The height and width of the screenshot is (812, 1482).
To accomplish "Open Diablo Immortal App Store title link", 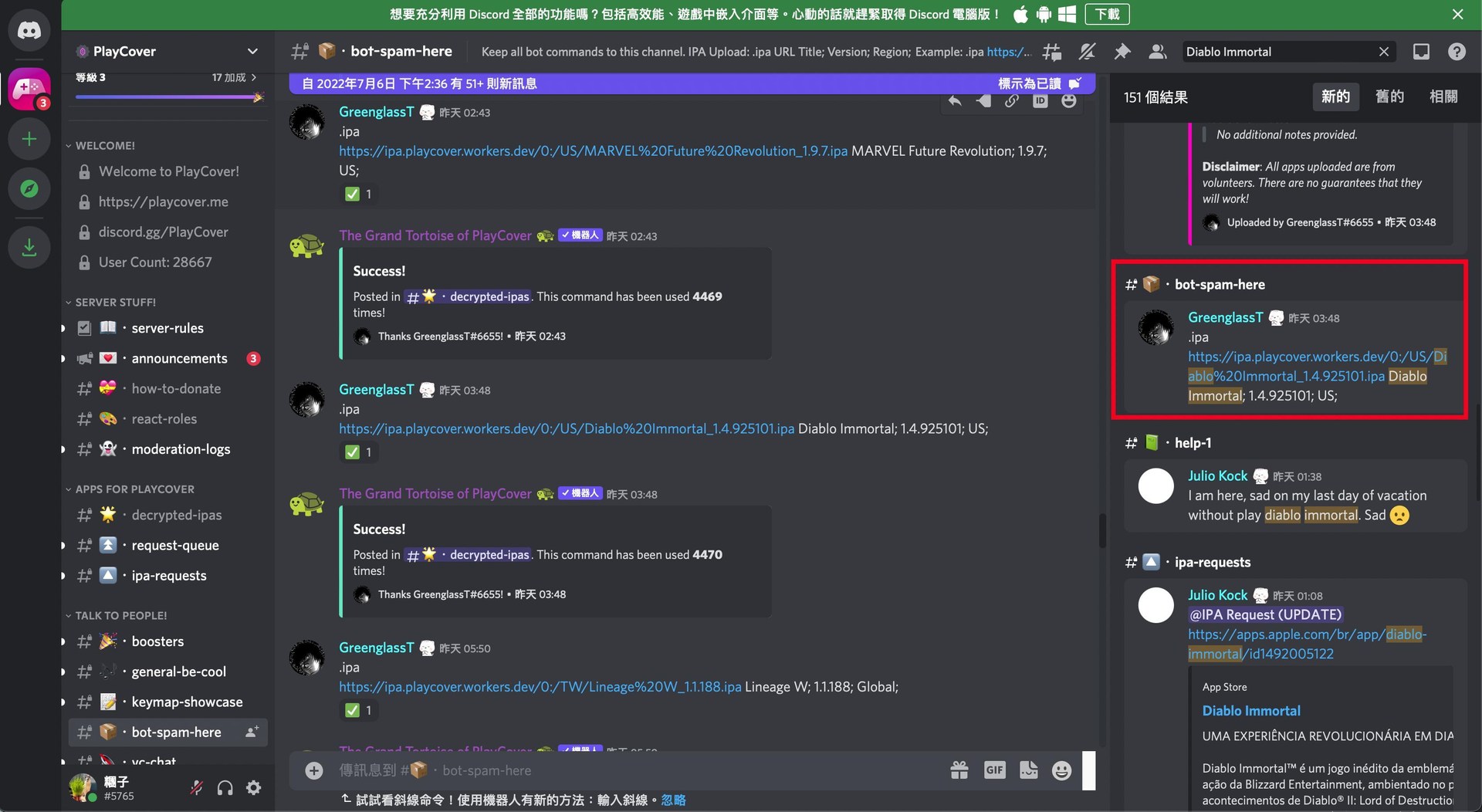I will coord(1251,711).
